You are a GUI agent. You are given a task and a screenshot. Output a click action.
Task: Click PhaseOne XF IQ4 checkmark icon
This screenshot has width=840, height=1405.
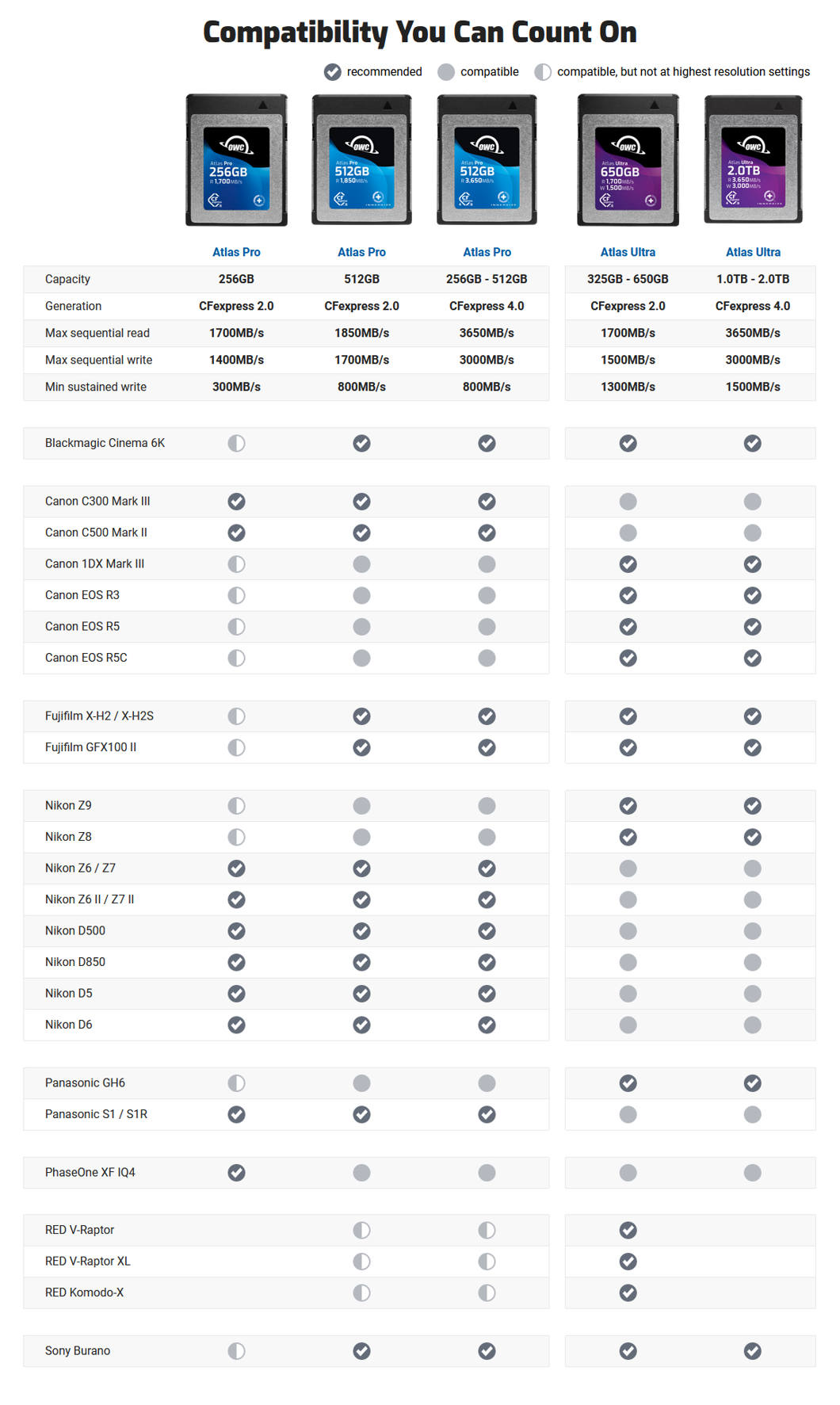pos(236,1173)
